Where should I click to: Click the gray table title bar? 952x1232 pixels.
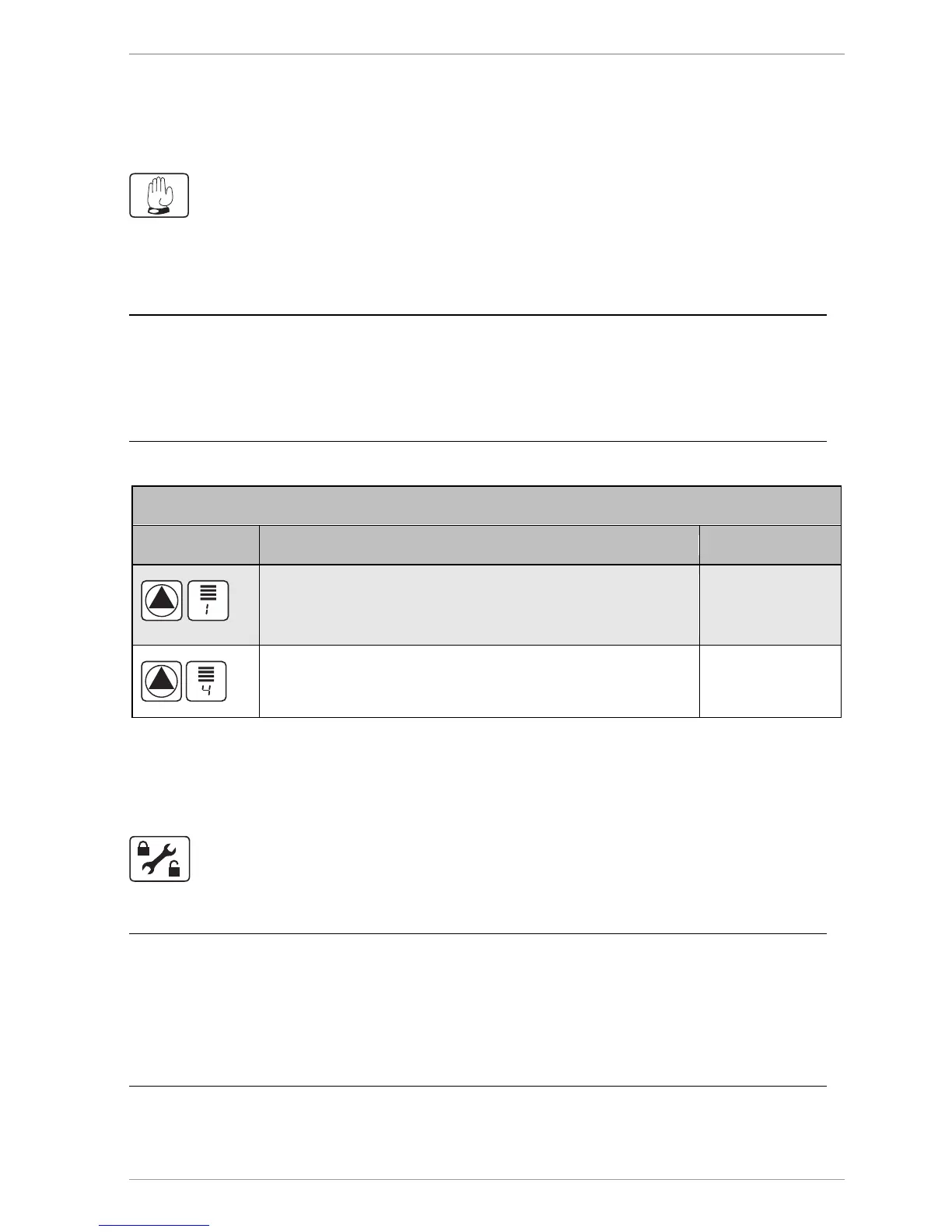pyautogui.click(x=486, y=506)
